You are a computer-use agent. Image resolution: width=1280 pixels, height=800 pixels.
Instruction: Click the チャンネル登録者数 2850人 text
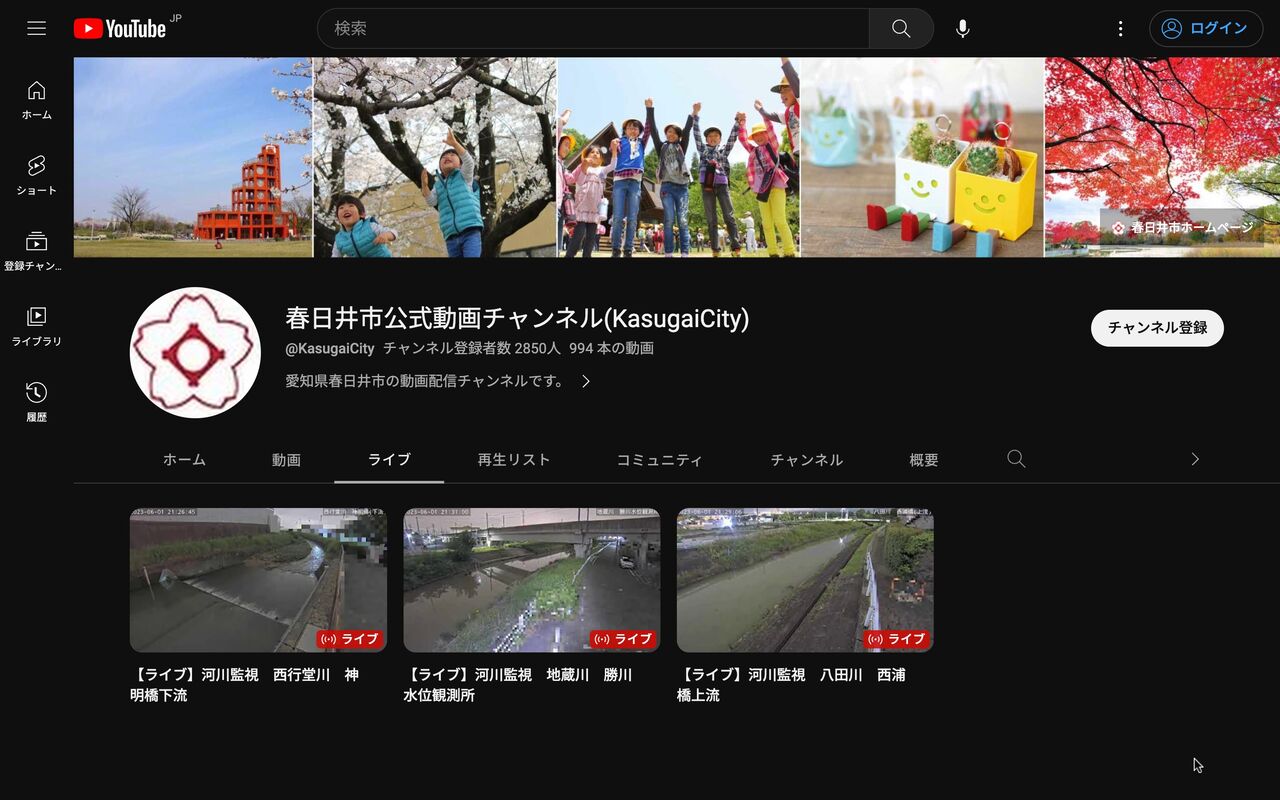(472, 349)
